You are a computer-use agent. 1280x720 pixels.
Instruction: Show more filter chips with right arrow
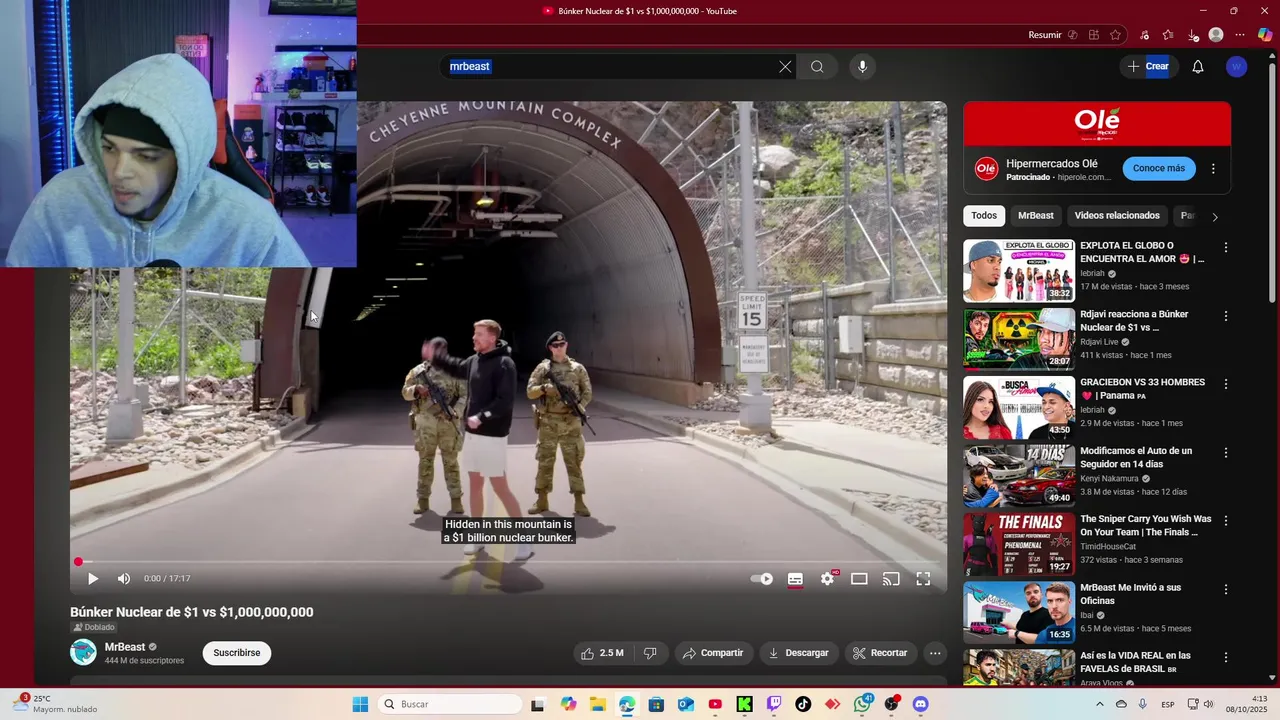[x=1215, y=216]
